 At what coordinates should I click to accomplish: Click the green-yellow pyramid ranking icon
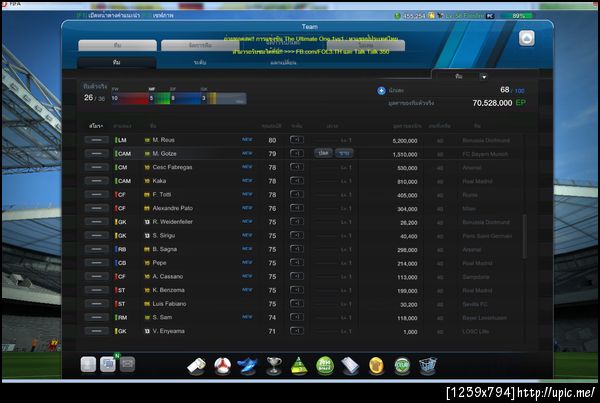click(299, 365)
